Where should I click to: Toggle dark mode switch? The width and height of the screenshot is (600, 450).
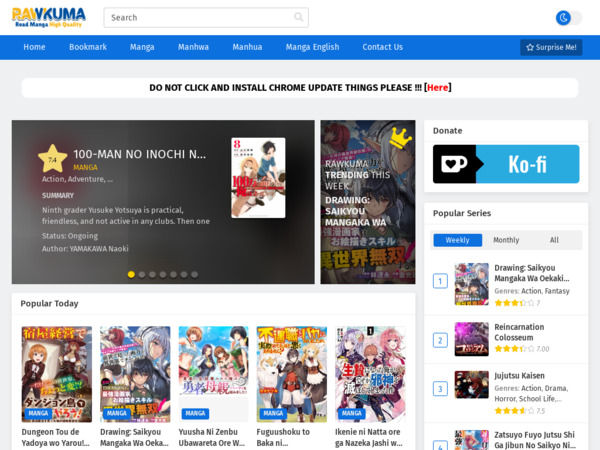(569, 18)
